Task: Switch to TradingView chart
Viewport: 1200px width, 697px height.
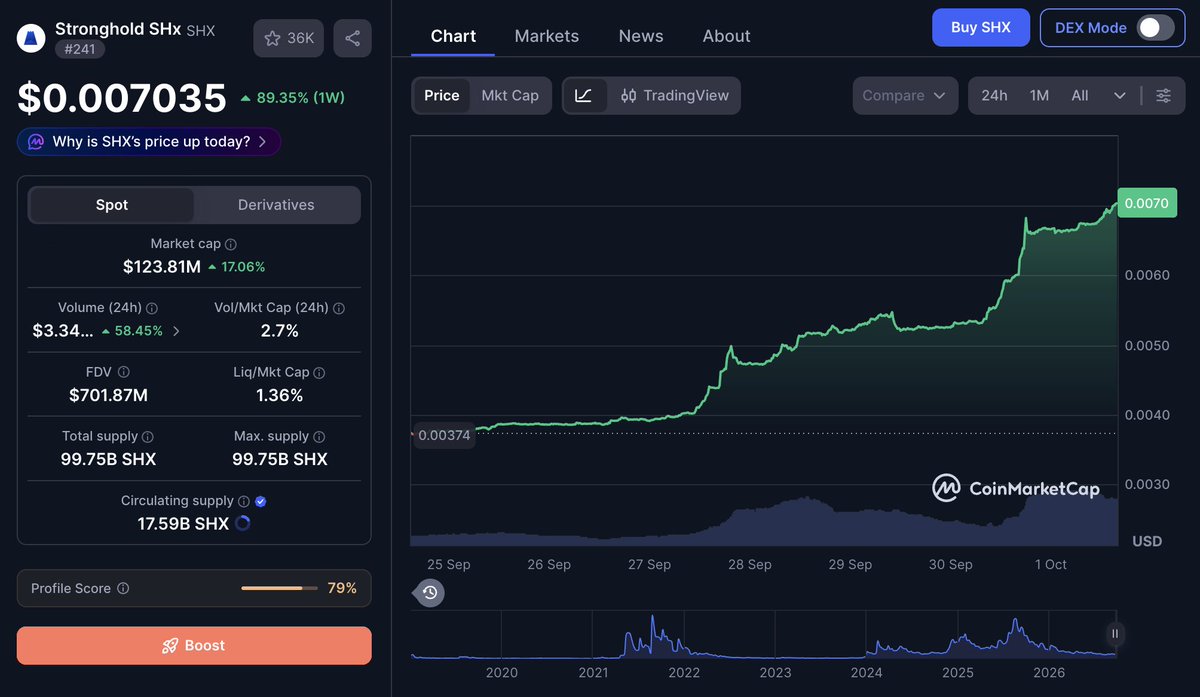Action: pyautogui.click(x=675, y=95)
